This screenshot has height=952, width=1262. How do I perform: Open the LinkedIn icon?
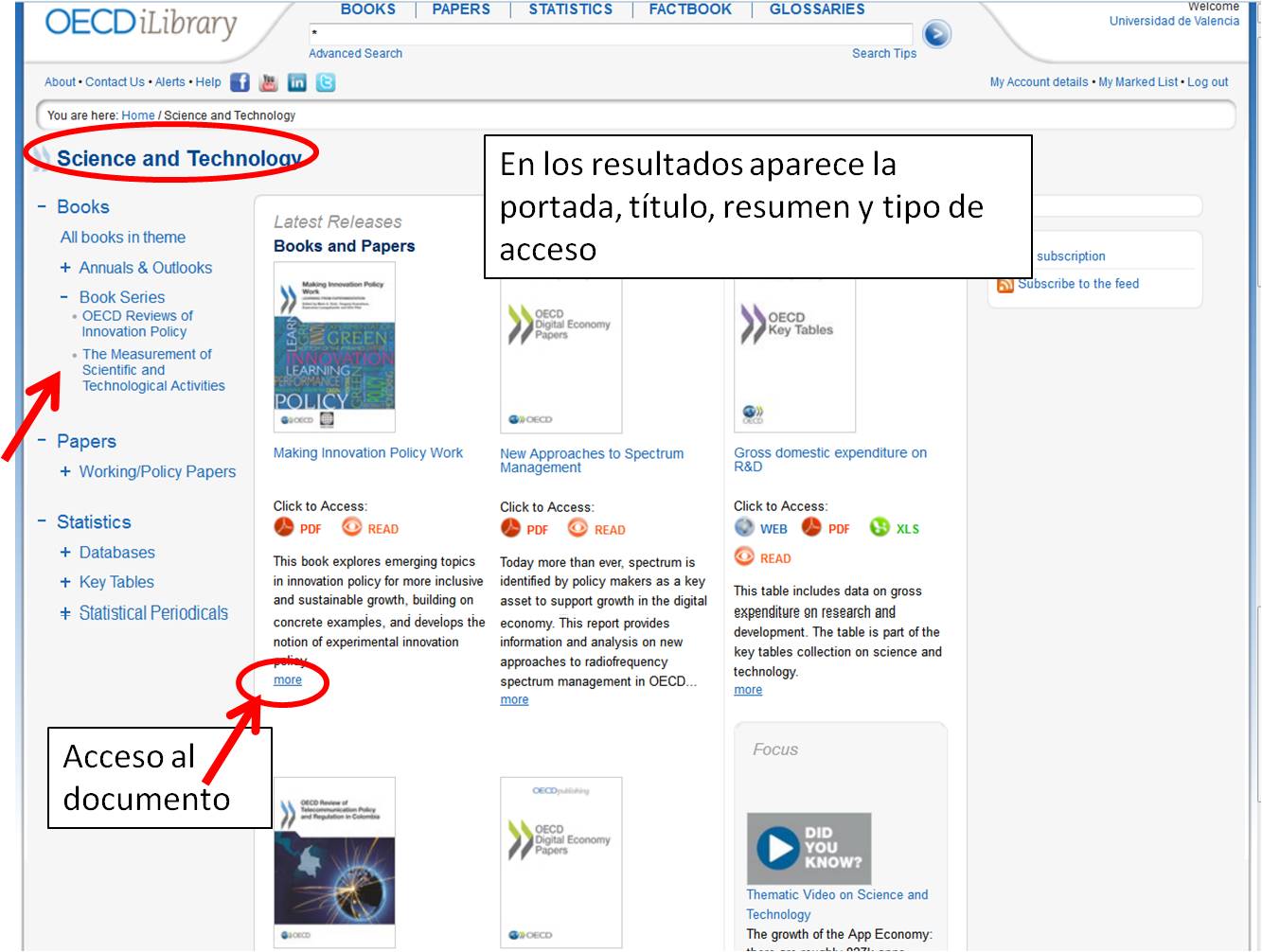[297, 82]
